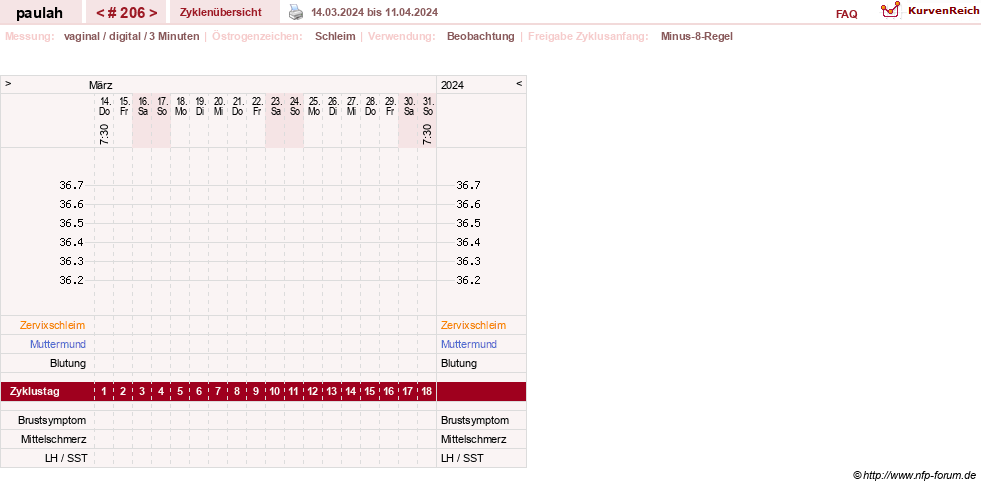Screen dimensions: 981x487
Task: Select day column 15. Fr
Action: (123, 106)
